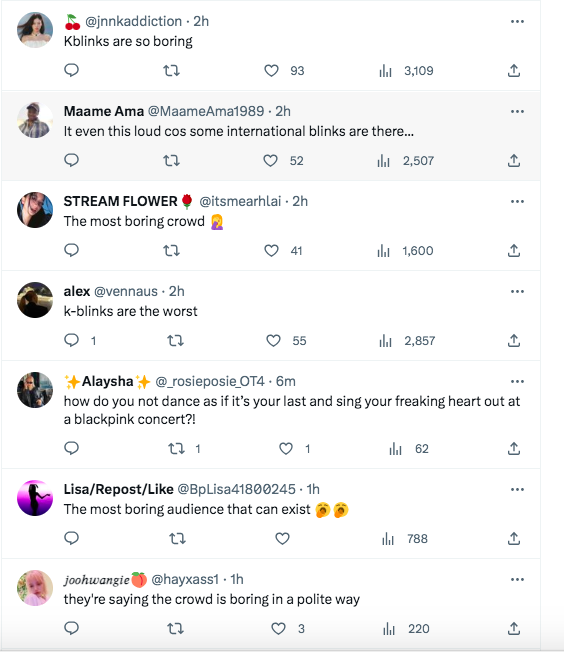This screenshot has height=652, width=564.
Task: Like Lisa/Repost/Like's boring audience tweet
Action: click(282, 538)
